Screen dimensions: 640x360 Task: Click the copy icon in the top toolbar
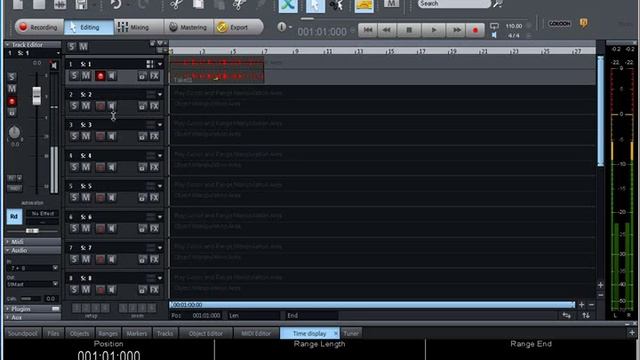point(199,4)
